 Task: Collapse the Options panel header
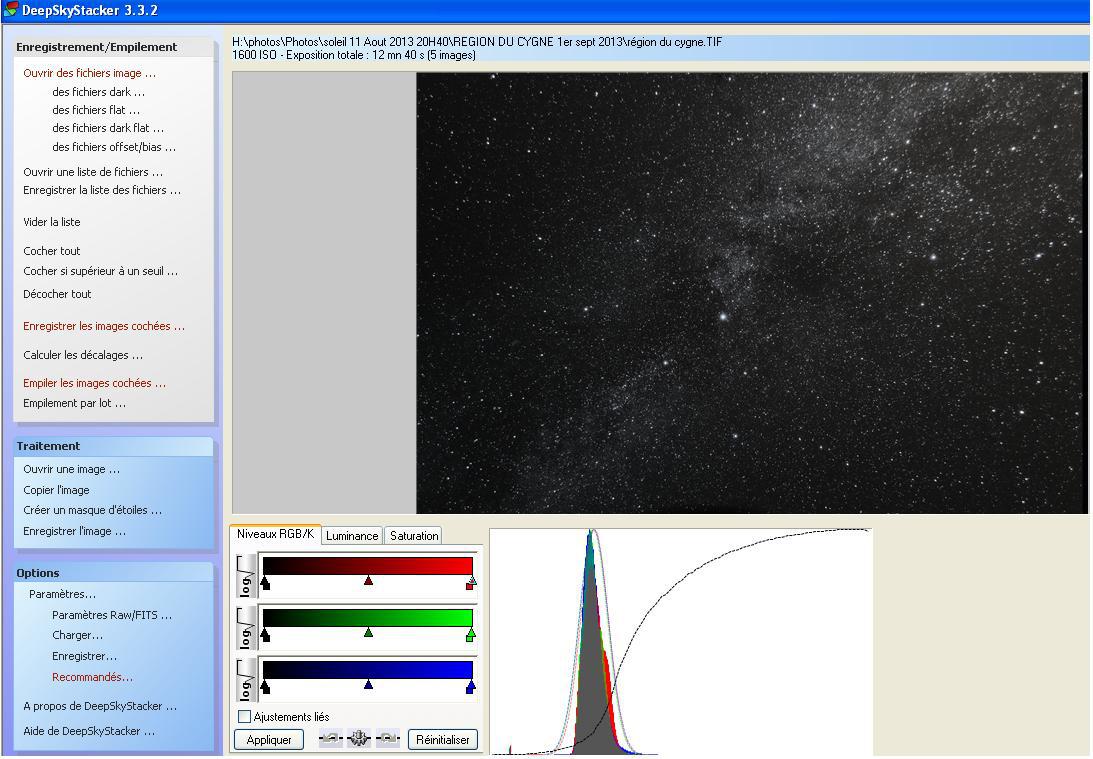(114, 573)
